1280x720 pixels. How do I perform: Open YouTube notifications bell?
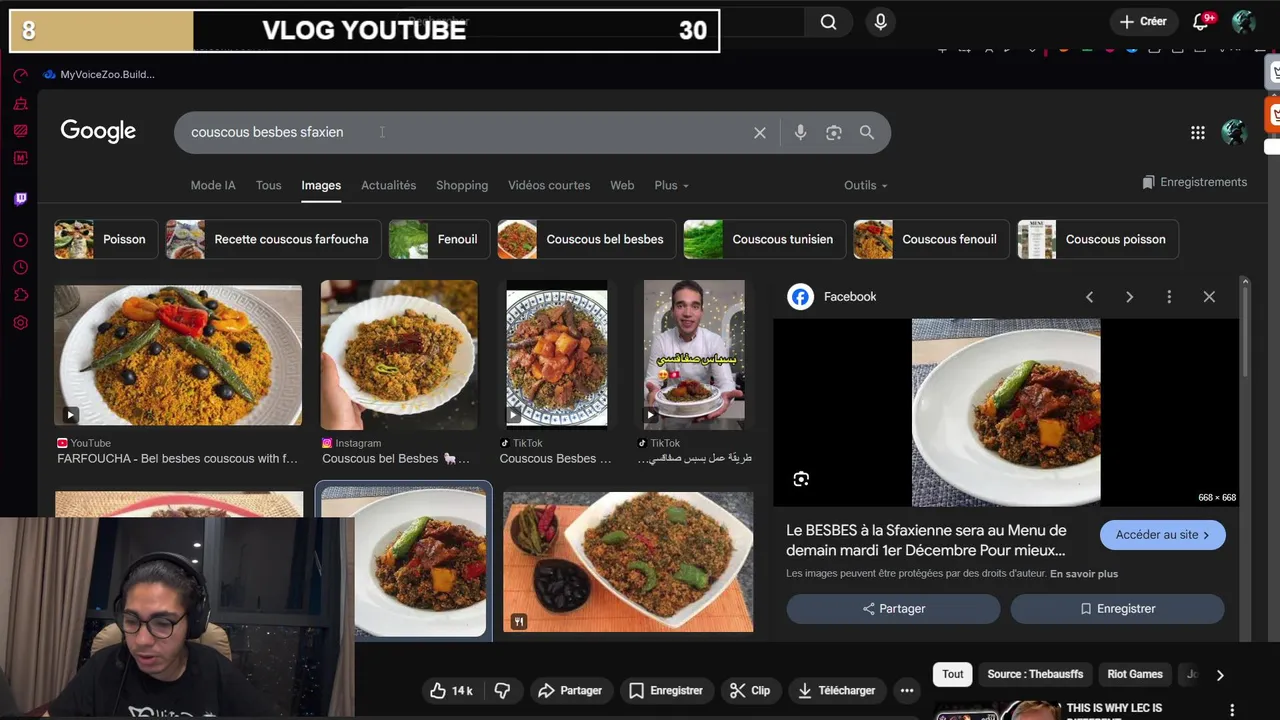pos(1203,21)
